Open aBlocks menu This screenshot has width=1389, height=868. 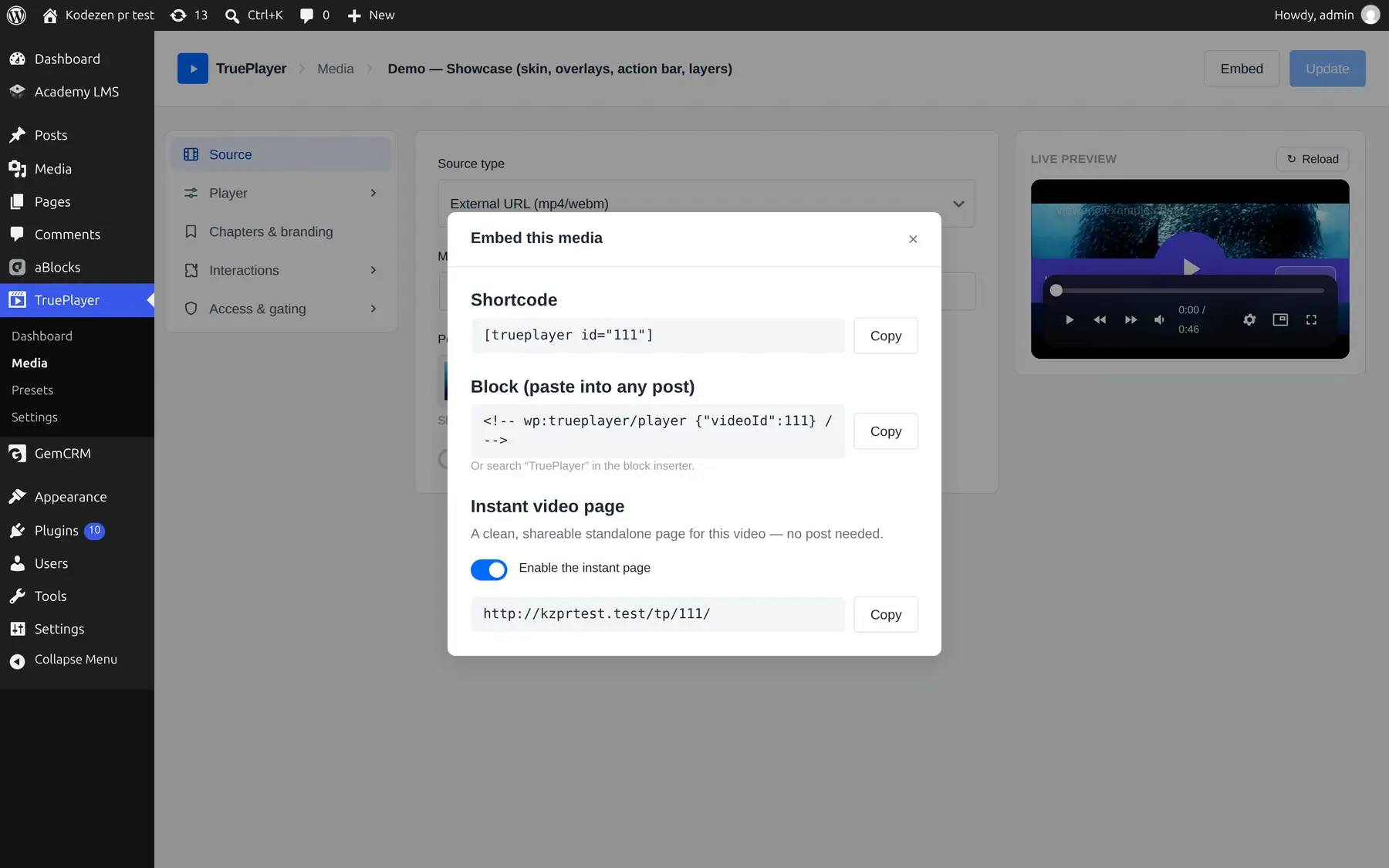(77, 268)
